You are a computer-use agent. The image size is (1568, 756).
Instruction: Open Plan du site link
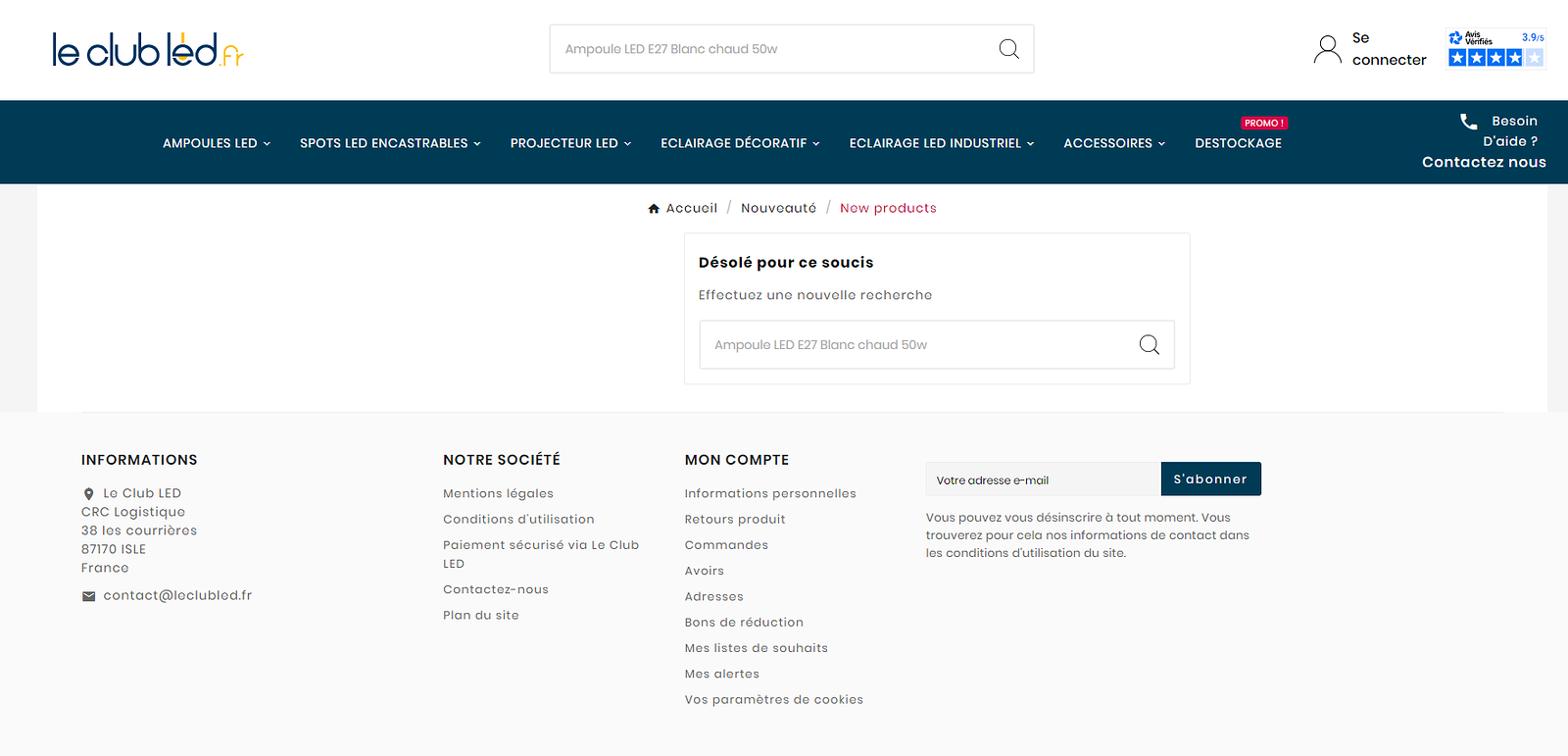[x=481, y=616]
